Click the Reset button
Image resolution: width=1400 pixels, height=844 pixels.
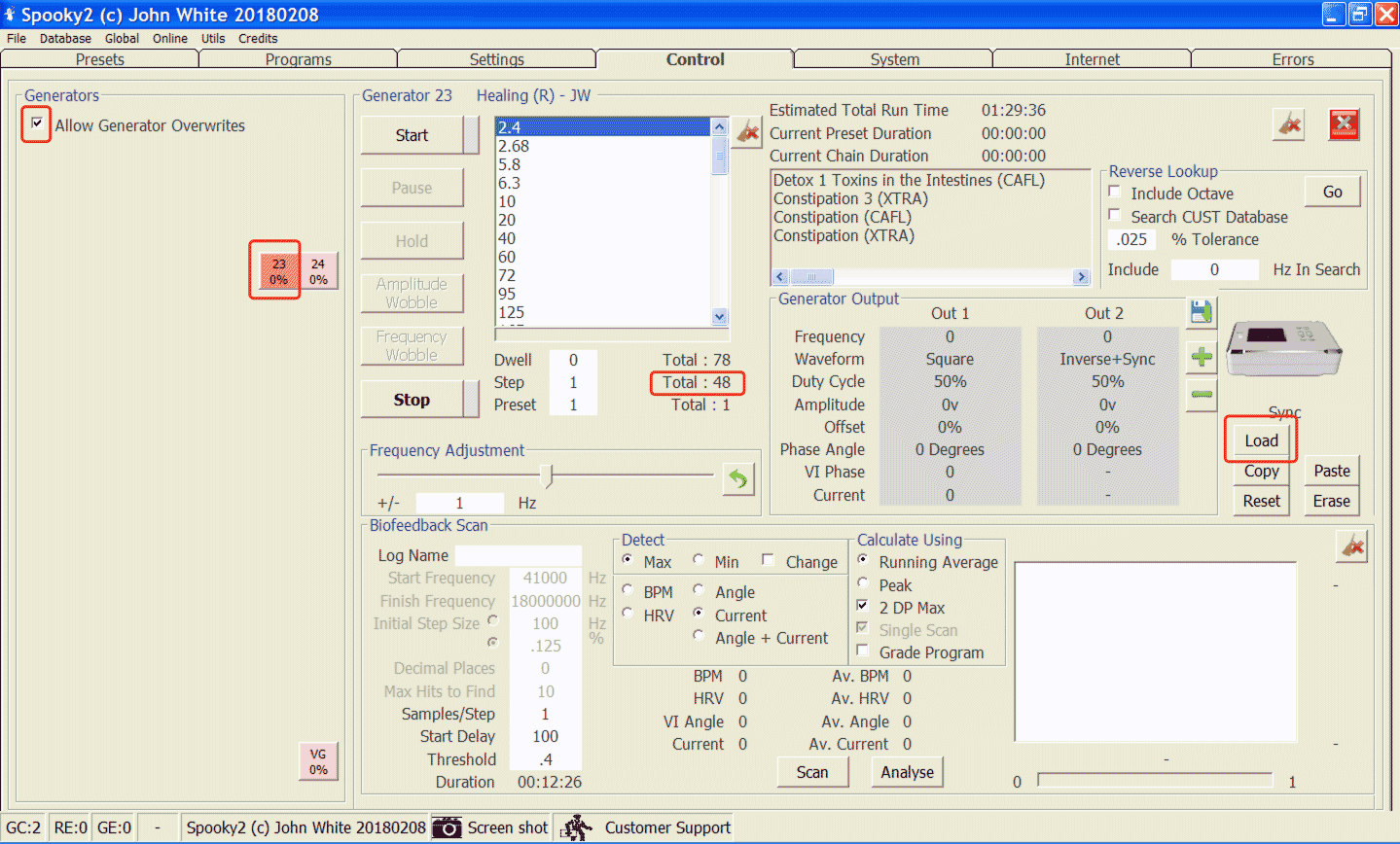[1262, 501]
